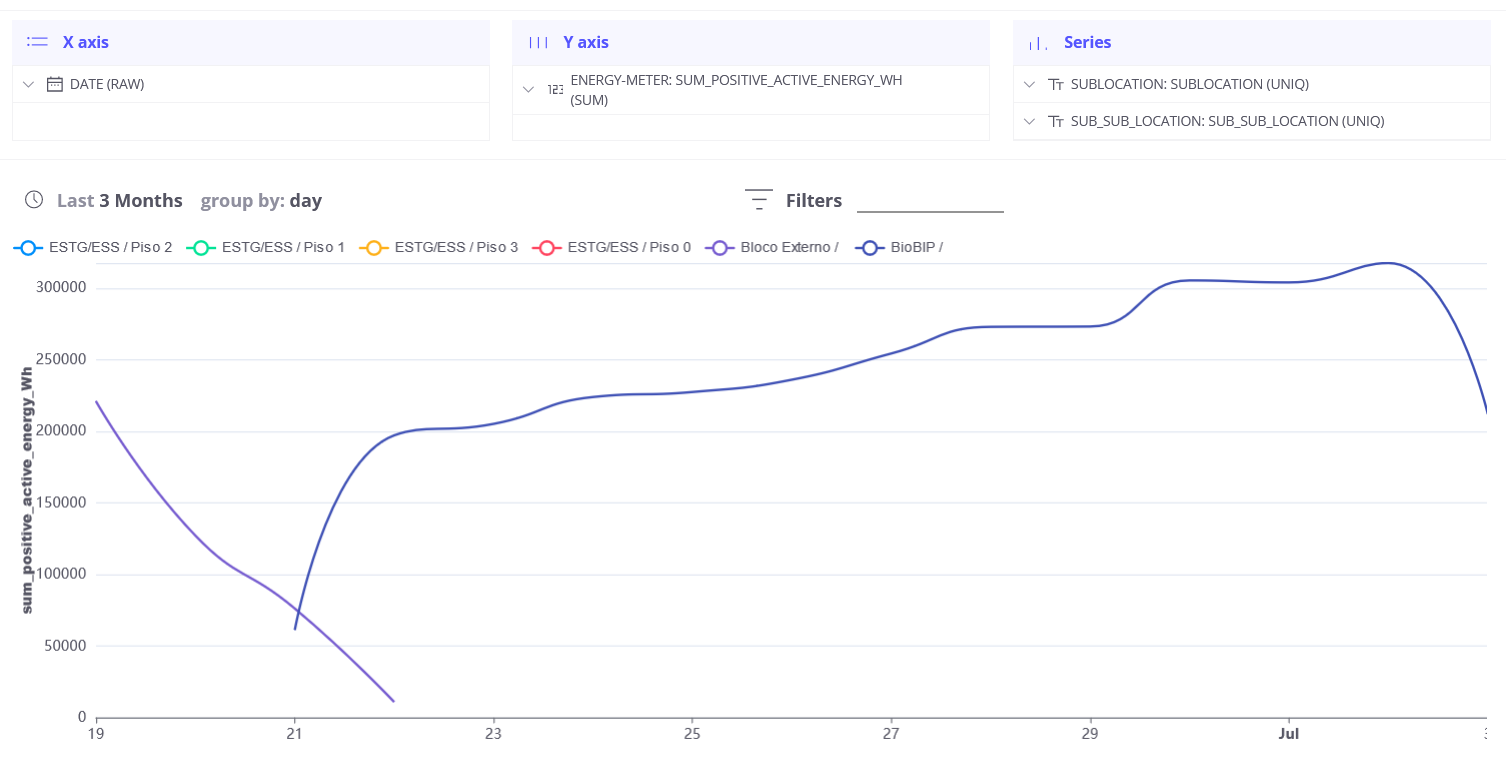This screenshot has width=1506, height=768.
Task: Click the Tt text icon beside SUBLOCATION
Action: pos(1057,84)
